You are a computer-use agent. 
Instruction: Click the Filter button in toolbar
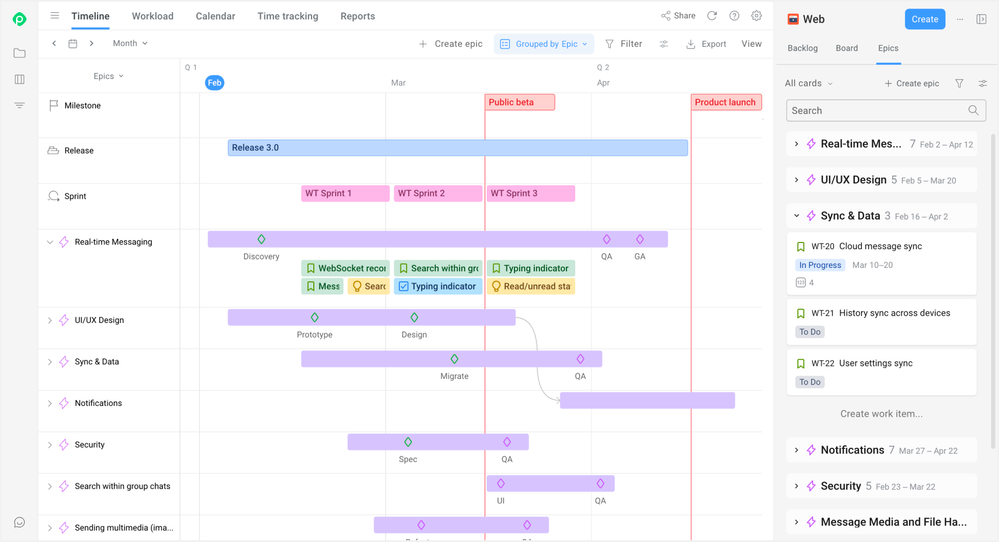point(623,44)
